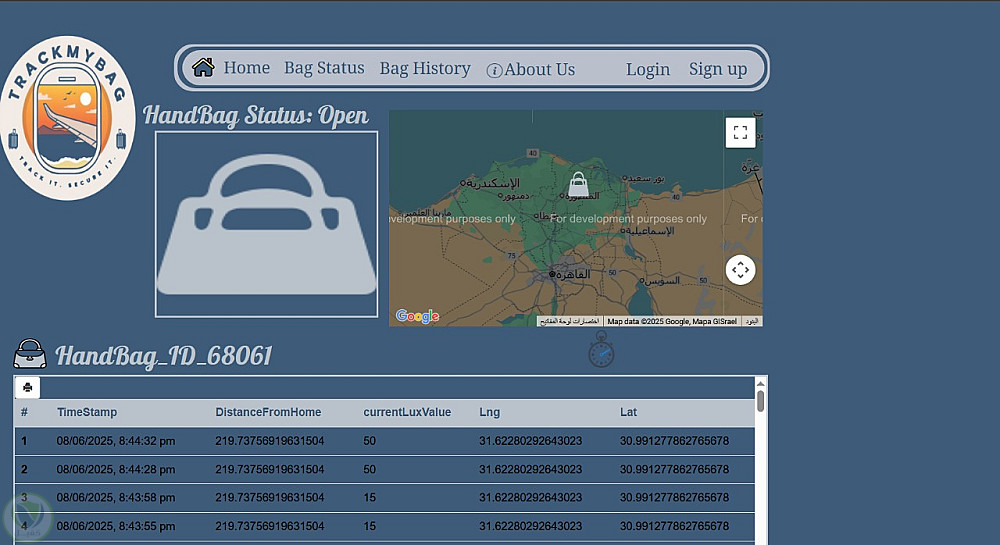Click the handbag marker on the map
Image resolution: width=1000 pixels, height=545 pixels.
click(x=577, y=184)
